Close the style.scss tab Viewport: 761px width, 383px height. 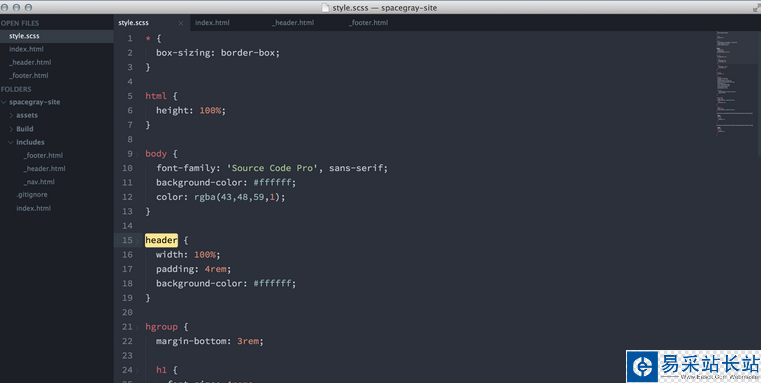point(181,23)
